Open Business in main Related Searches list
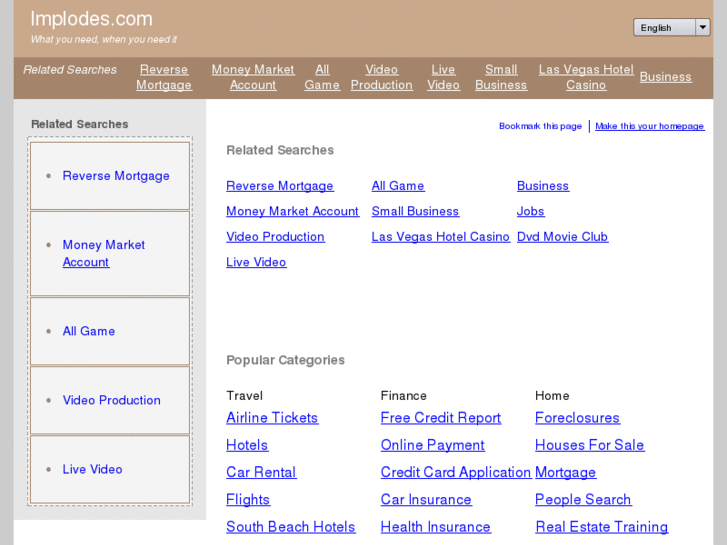Screen dimensions: 727x545 tap(543, 186)
